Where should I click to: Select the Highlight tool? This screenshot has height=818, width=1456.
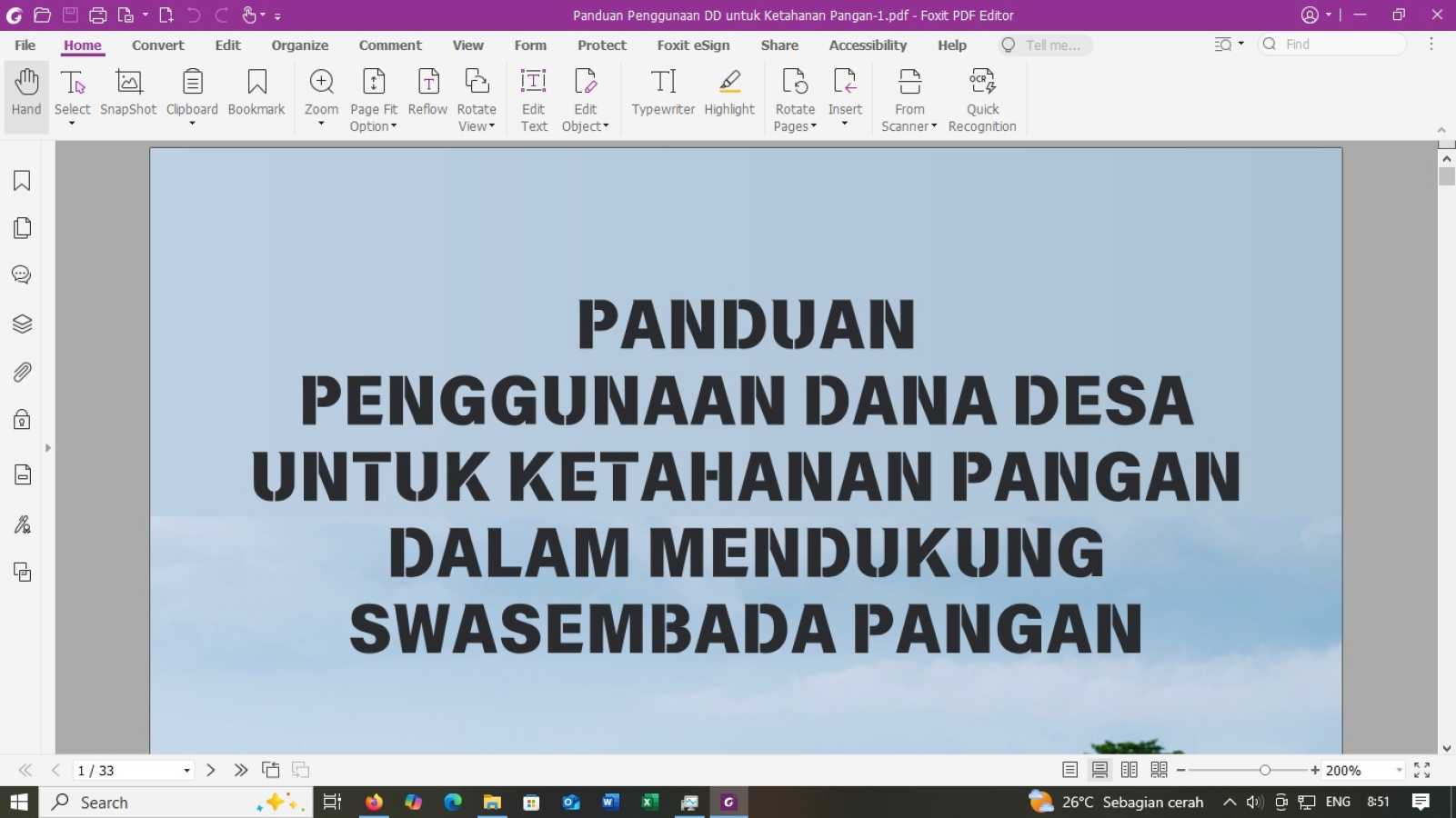pos(729,93)
